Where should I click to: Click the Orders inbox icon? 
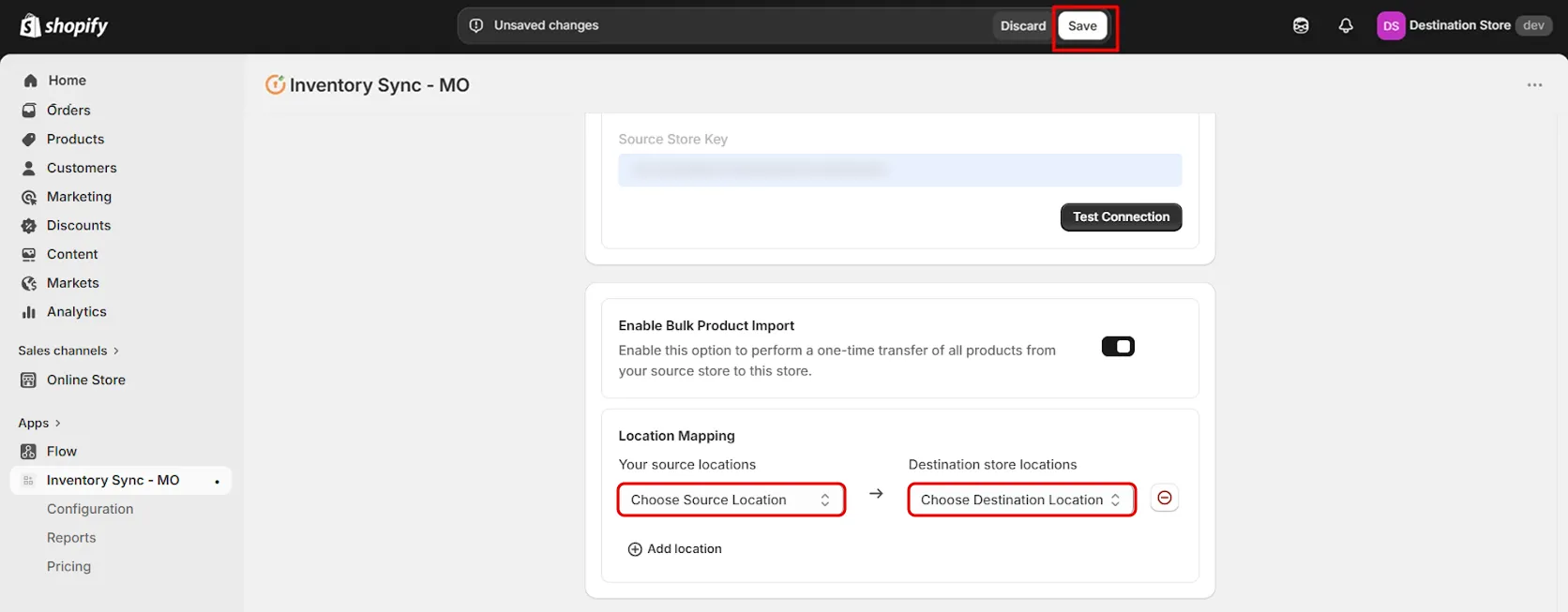coord(29,111)
